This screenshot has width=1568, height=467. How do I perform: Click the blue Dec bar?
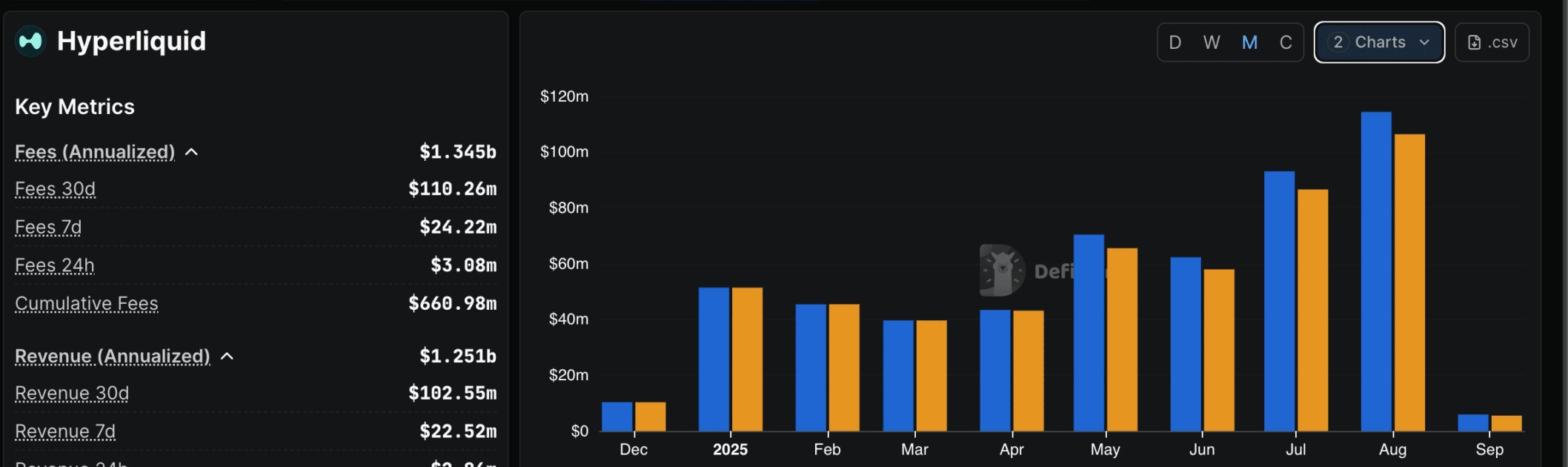point(617,417)
